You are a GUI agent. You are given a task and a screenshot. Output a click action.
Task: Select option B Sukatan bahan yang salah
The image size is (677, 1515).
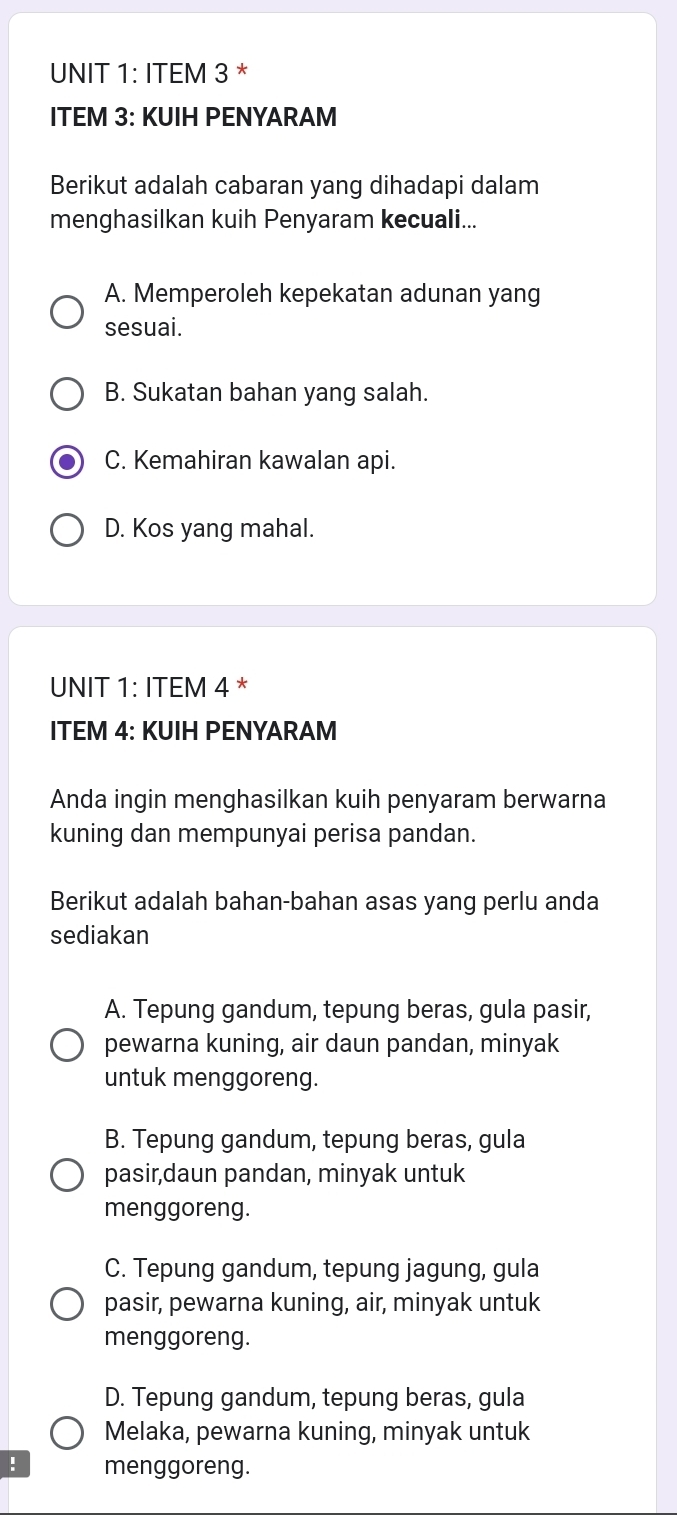pyautogui.click(x=68, y=394)
